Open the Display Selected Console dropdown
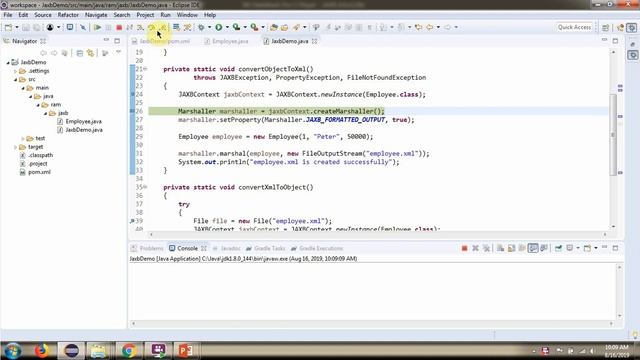The image size is (640, 360). pyautogui.click(x=578, y=248)
